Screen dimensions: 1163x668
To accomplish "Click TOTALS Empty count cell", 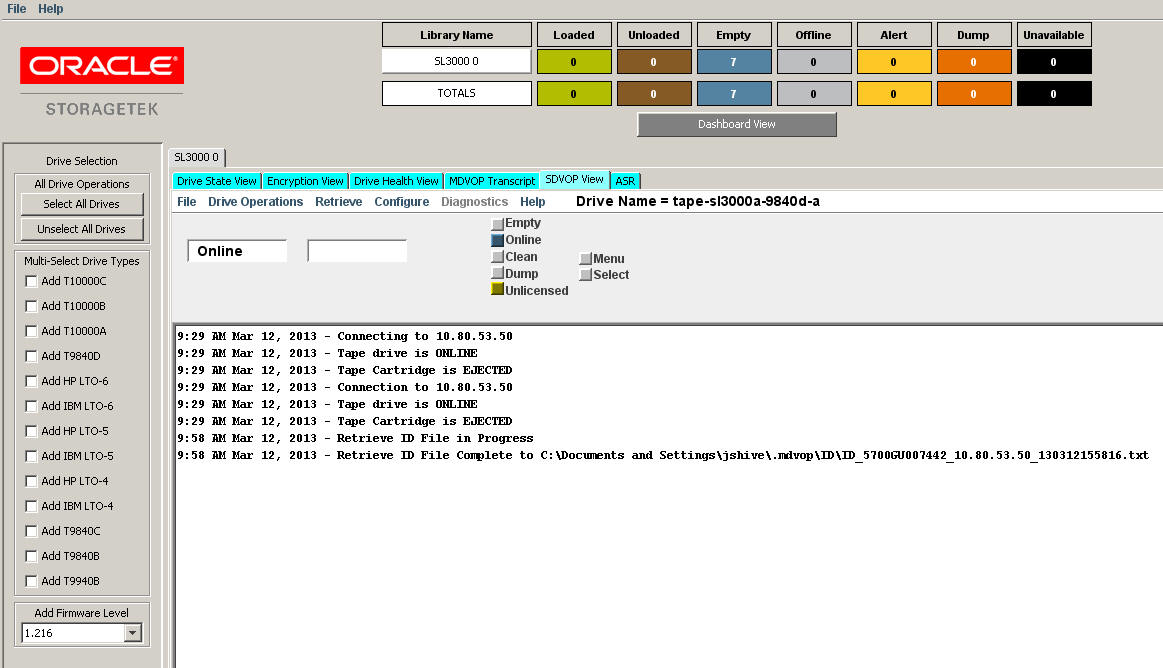I will pos(734,94).
